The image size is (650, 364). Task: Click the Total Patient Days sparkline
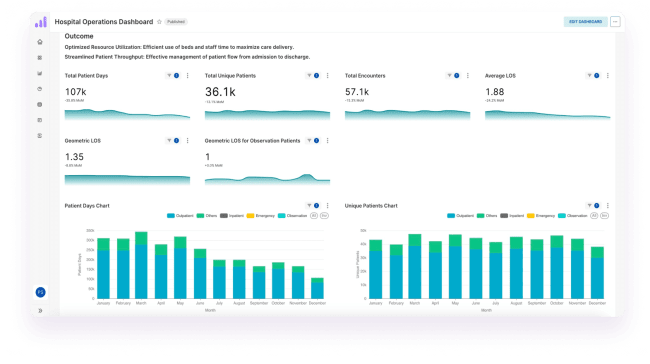pyautogui.click(x=127, y=114)
